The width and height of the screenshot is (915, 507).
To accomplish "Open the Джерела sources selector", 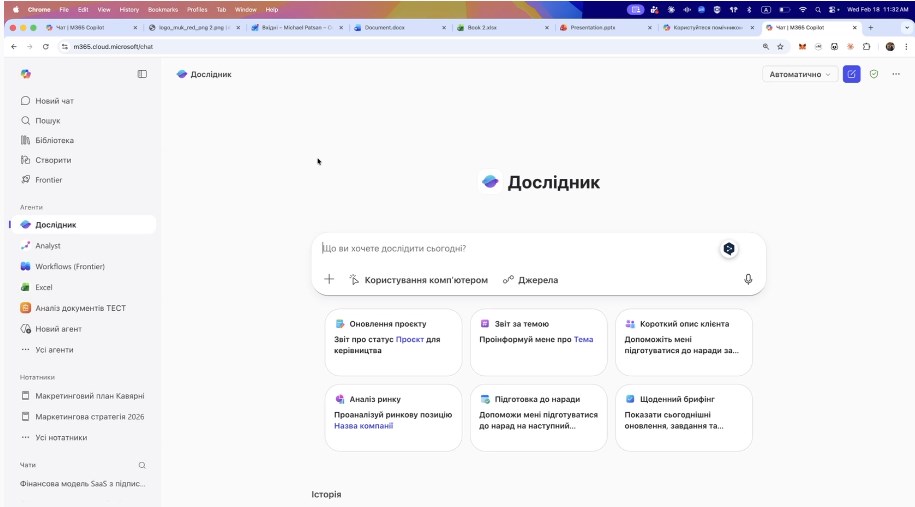I will coord(530,280).
